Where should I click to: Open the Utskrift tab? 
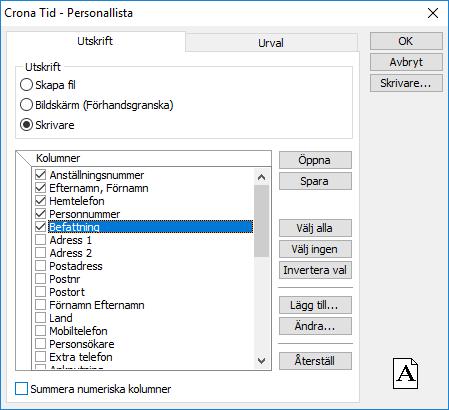pos(95,41)
